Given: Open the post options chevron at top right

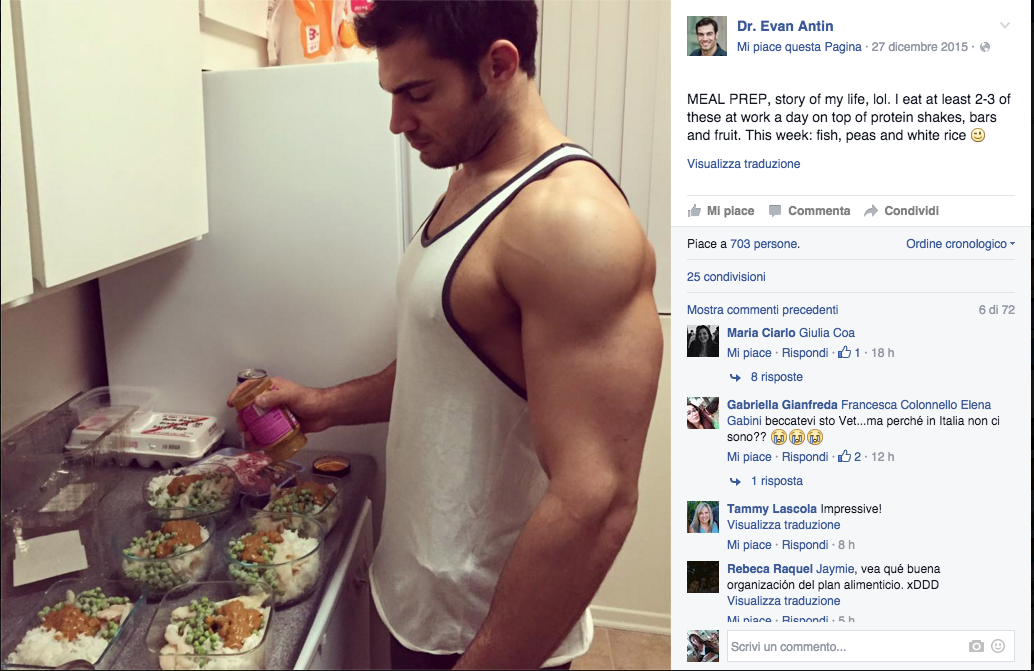Looking at the screenshot, I should (1004, 26).
